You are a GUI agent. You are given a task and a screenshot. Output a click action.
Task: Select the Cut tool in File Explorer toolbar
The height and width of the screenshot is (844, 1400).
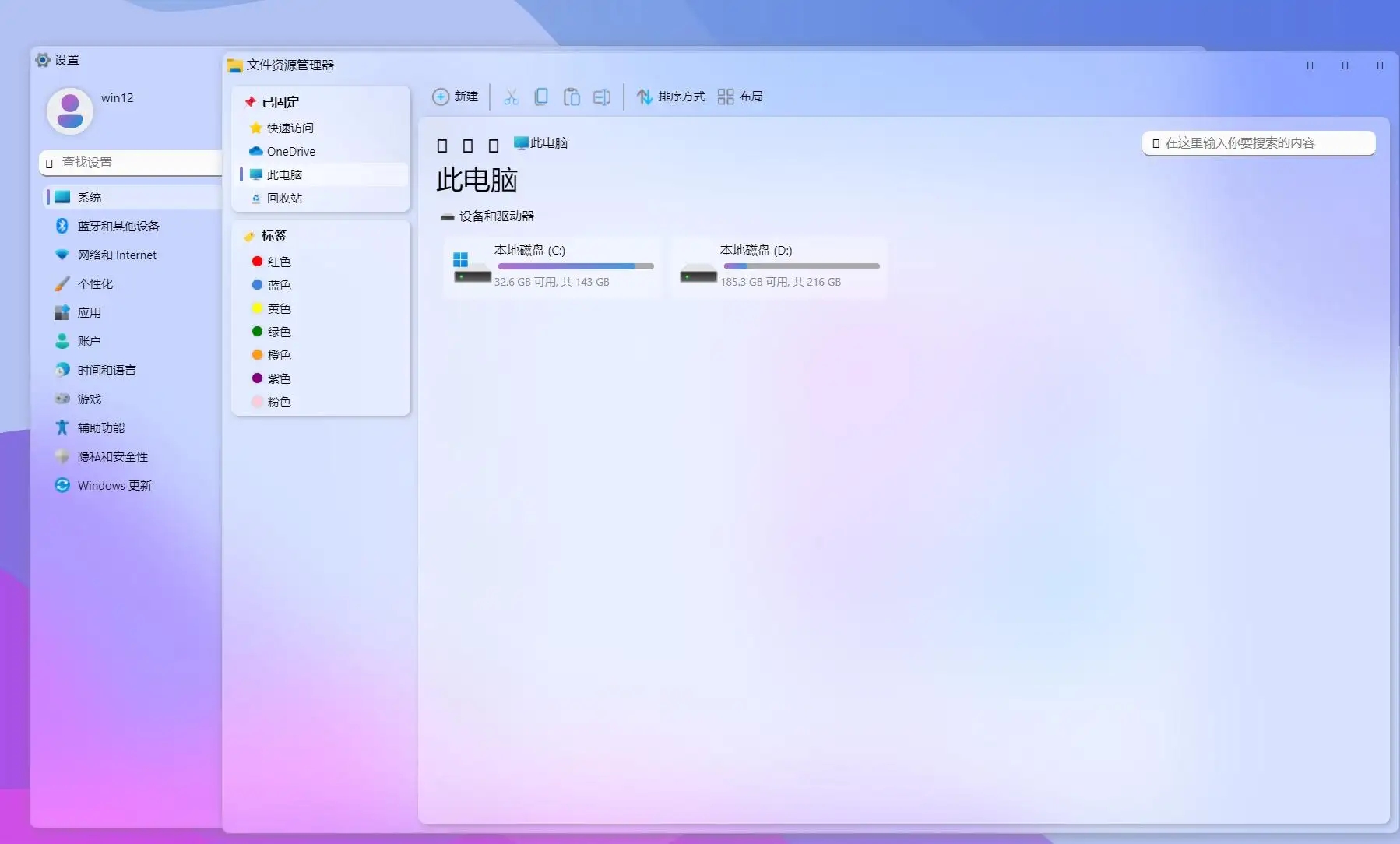tap(511, 97)
